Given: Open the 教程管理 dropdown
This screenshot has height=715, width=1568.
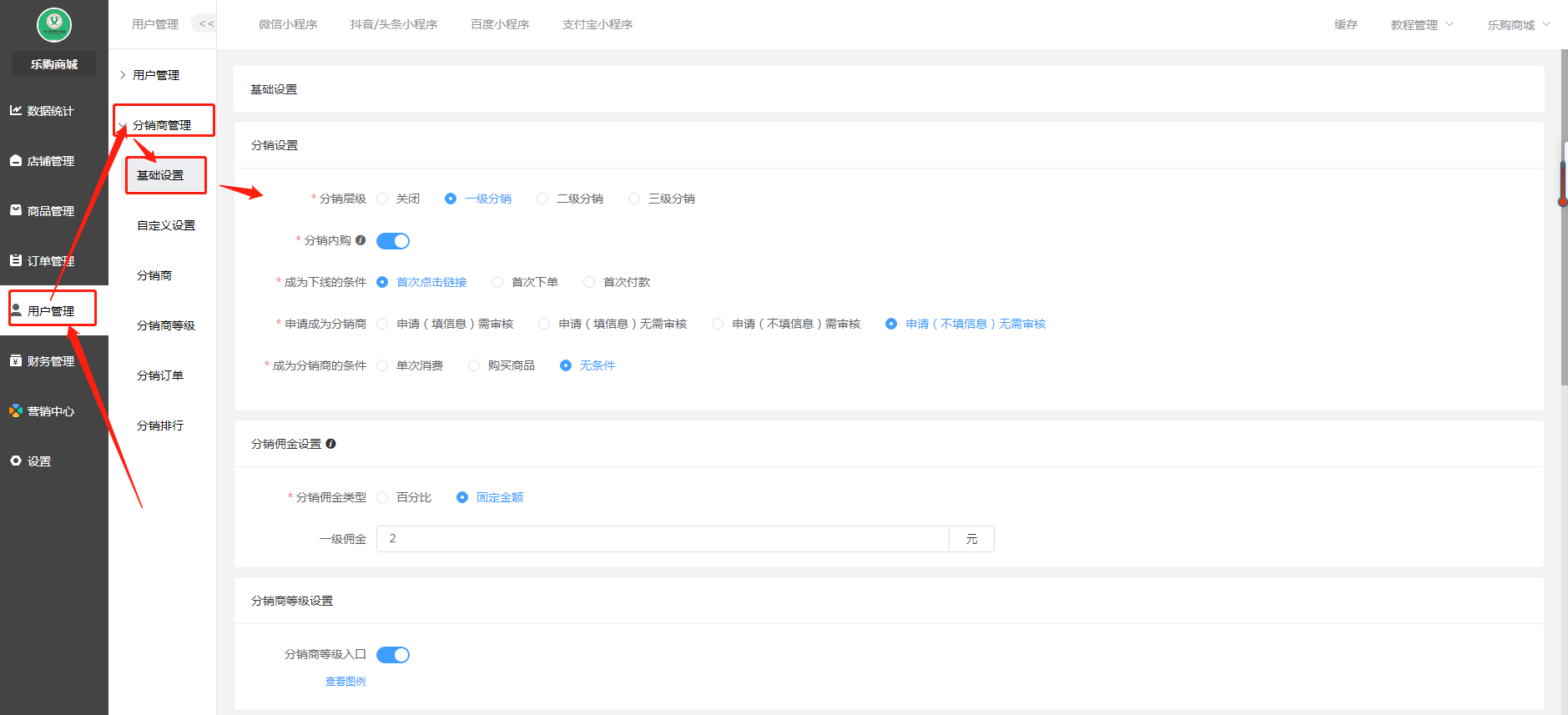Looking at the screenshot, I should click(x=1422, y=25).
